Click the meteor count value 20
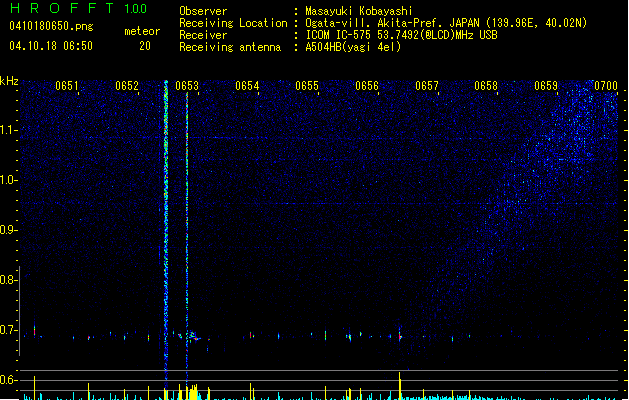This screenshot has height=400, width=629. (145, 46)
